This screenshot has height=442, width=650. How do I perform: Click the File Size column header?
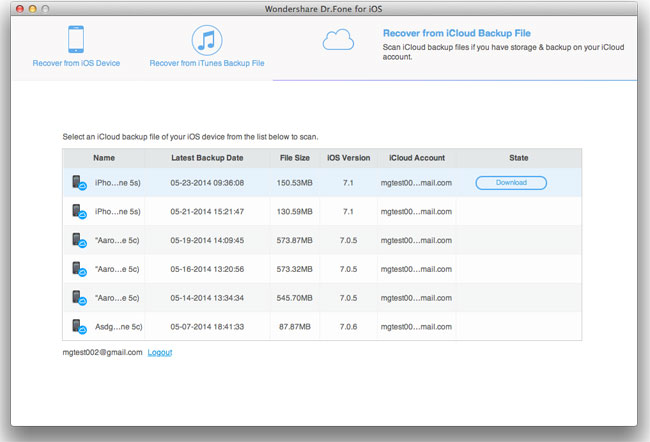[x=295, y=158]
